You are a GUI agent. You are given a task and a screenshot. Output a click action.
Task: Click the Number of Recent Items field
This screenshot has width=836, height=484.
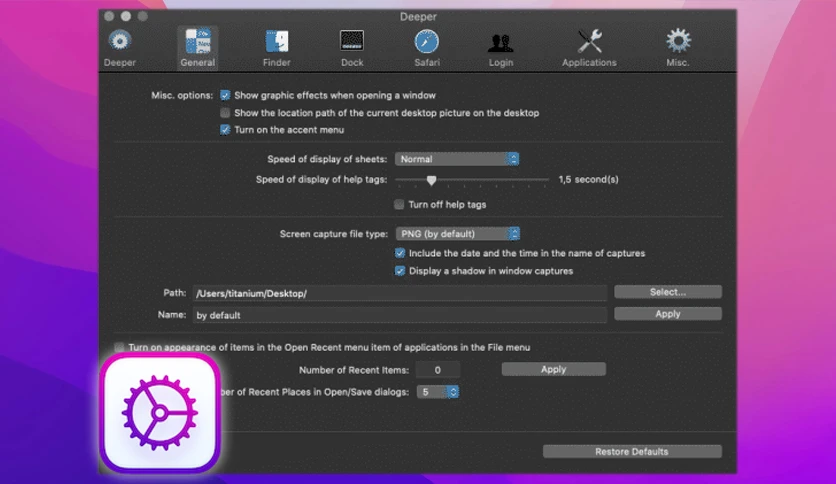click(x=438, y=370)
